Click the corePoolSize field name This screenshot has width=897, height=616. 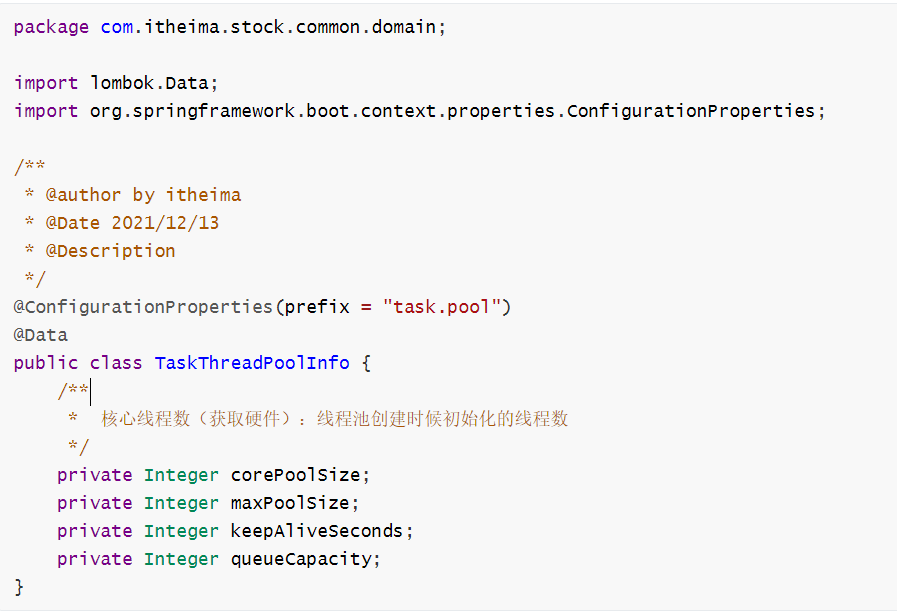pos(295,475)
